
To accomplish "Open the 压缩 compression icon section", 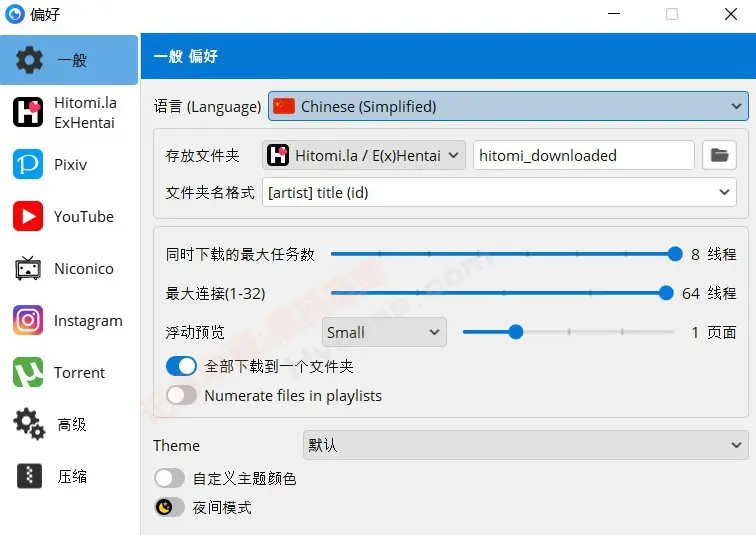I will (x=28, y=476).
